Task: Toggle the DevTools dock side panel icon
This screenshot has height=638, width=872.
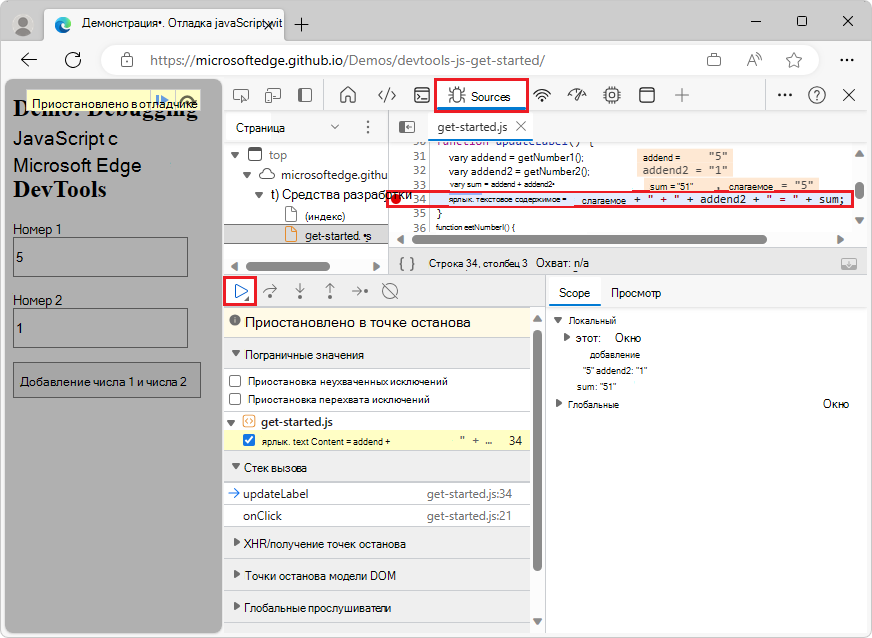Action: point(305,95)
